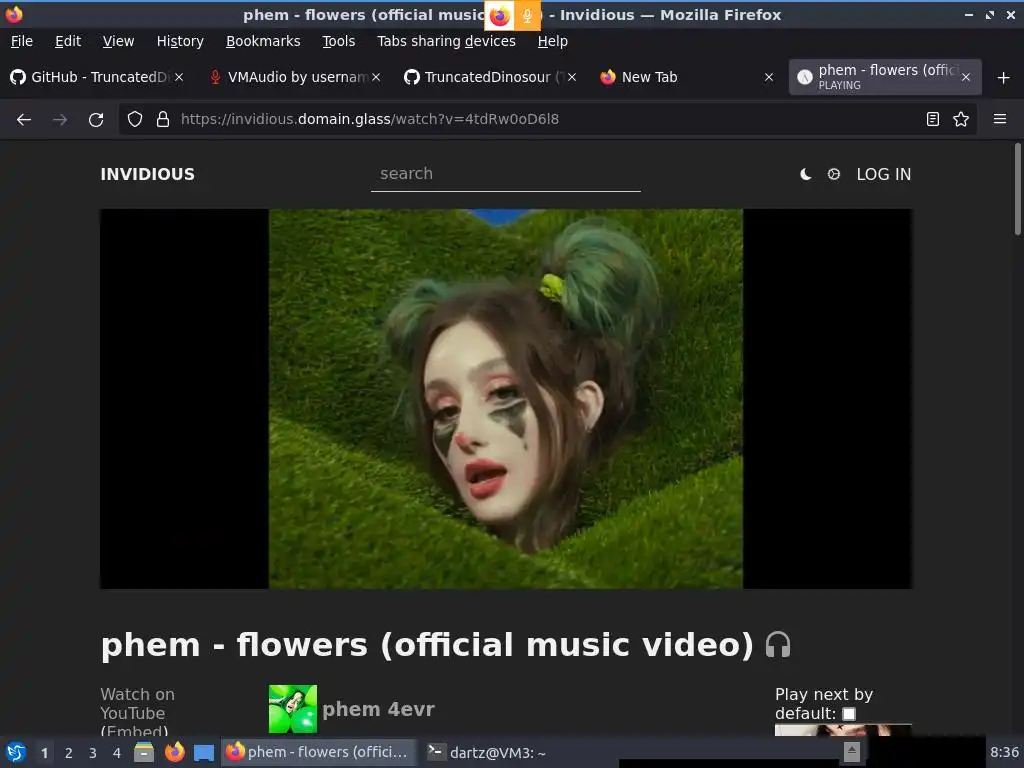1024x768 pixels.
Task: Open next video thumbnail below Play next
Action: click(x=843, y=729)
